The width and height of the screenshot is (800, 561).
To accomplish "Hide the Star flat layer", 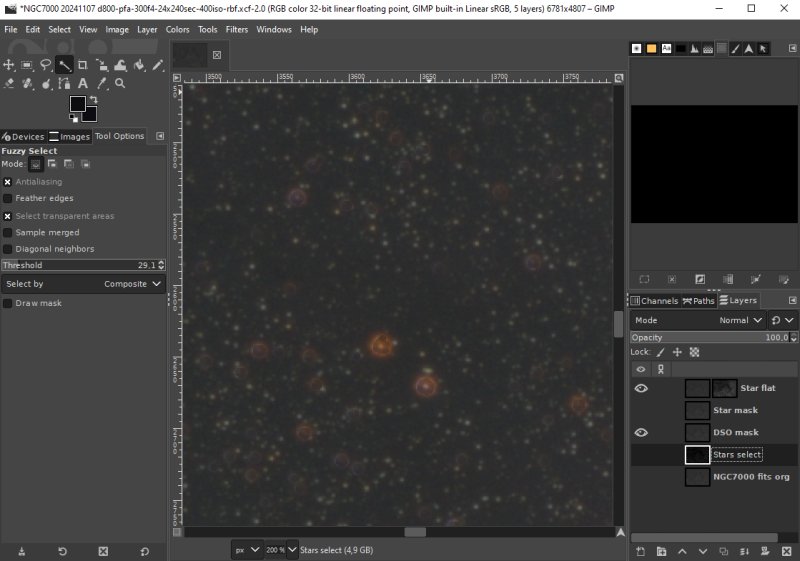I will (x=641, y=389).
